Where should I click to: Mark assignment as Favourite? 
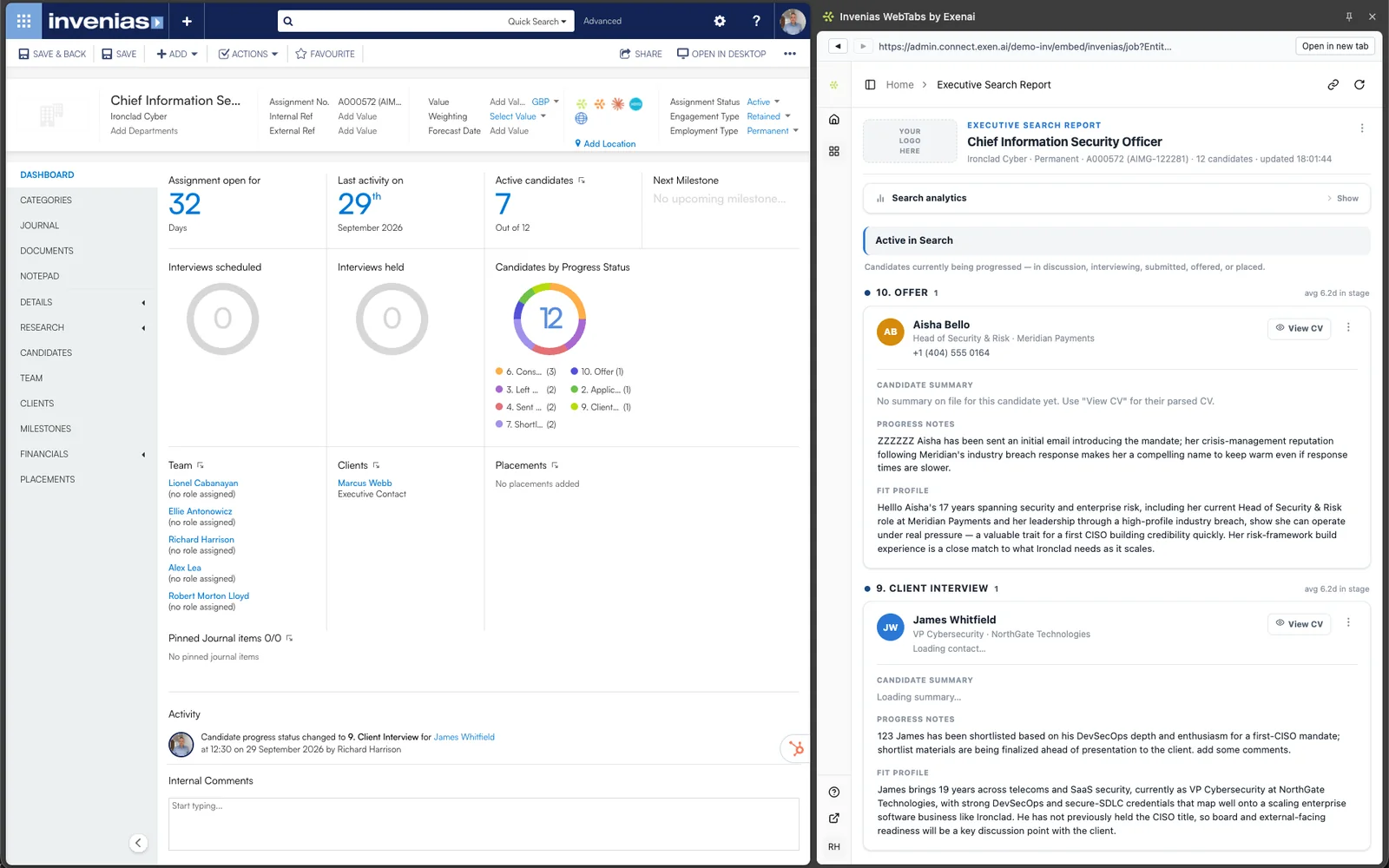click(325, 54)
